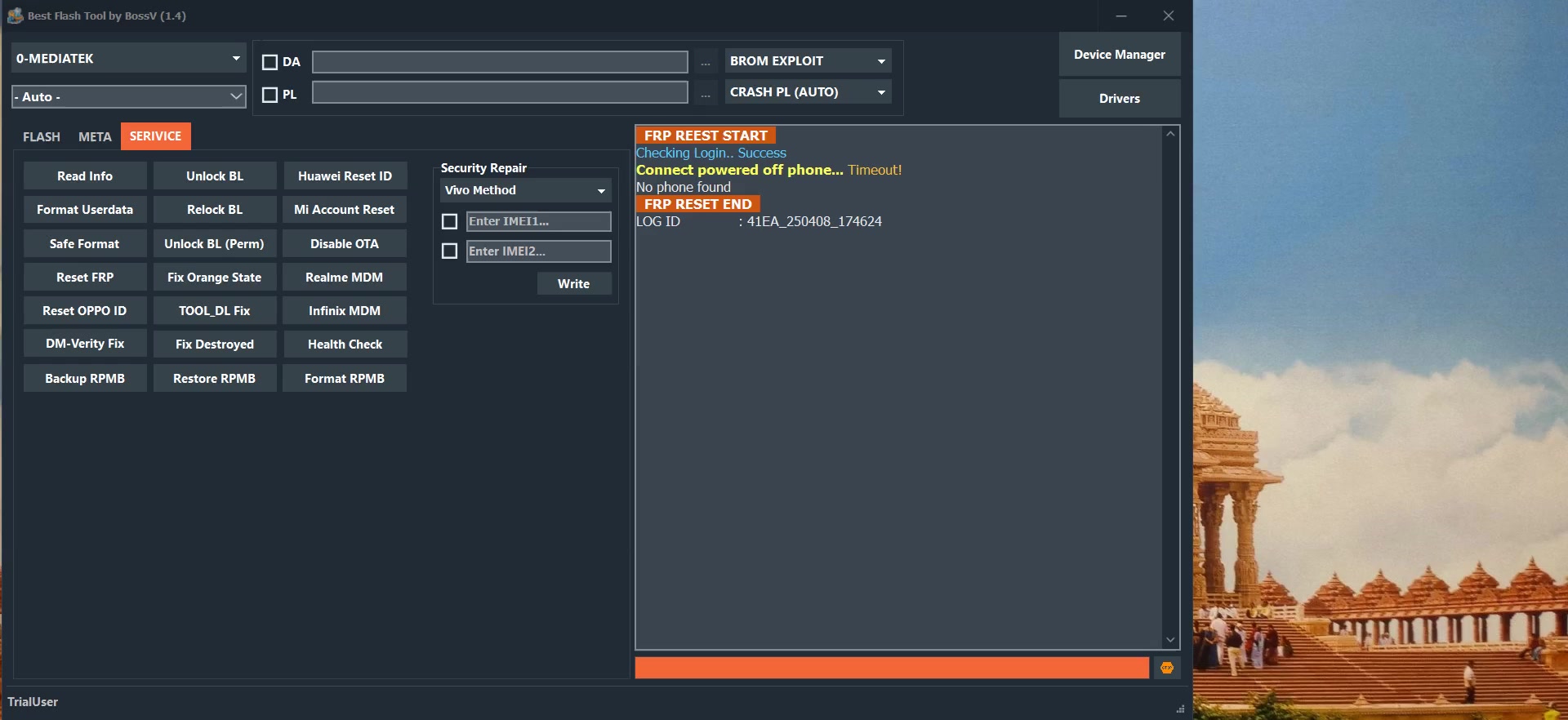Screen dimensions: 1568x720
Task: Click the app icon in title bar
Action: pos(15,16)
